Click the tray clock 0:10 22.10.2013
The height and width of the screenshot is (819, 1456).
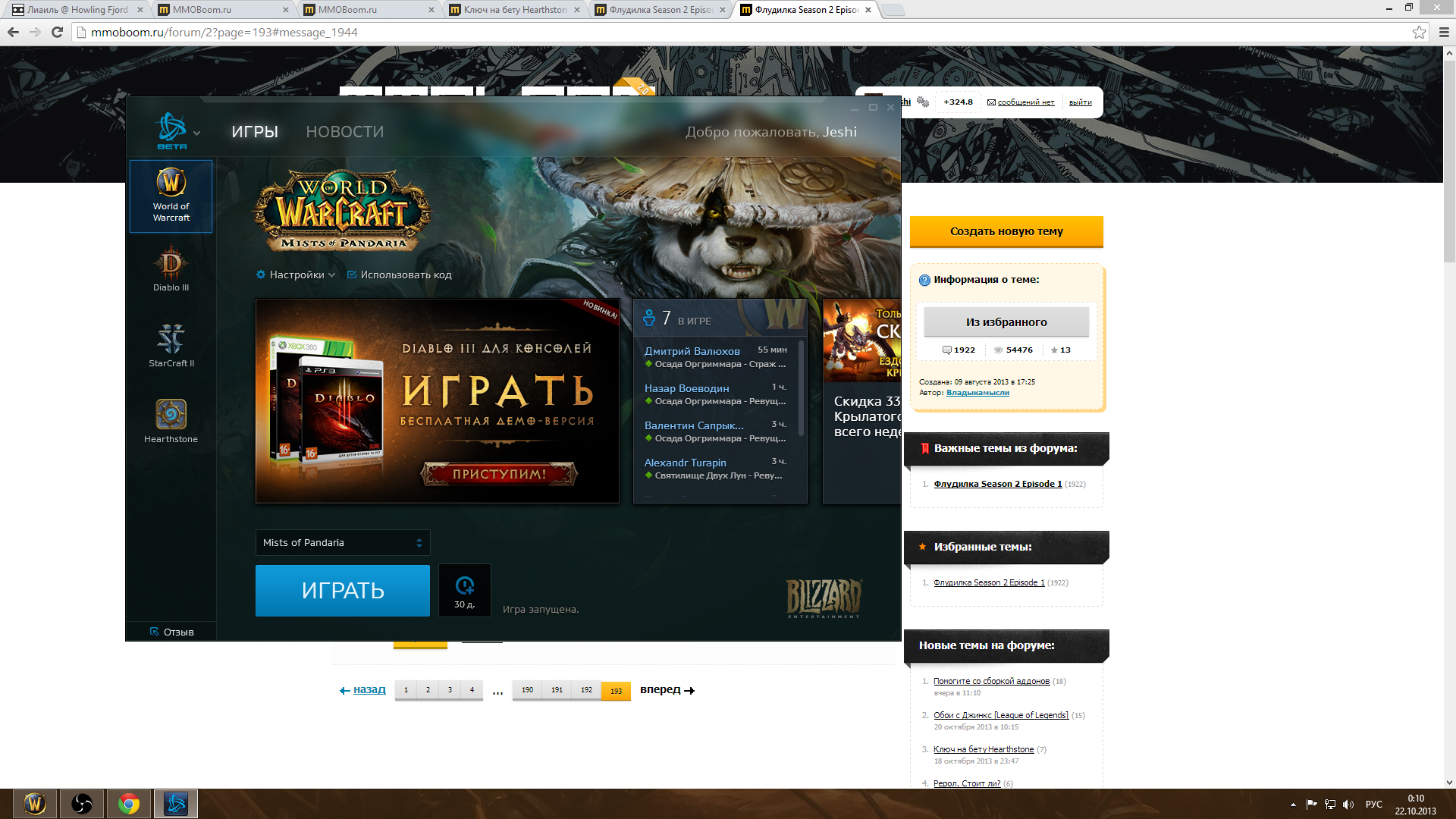[x=1415, y=805]
